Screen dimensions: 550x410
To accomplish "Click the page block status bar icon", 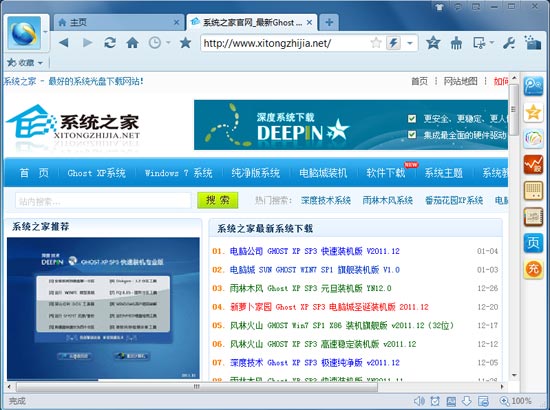I will click(x=483, y=401).
